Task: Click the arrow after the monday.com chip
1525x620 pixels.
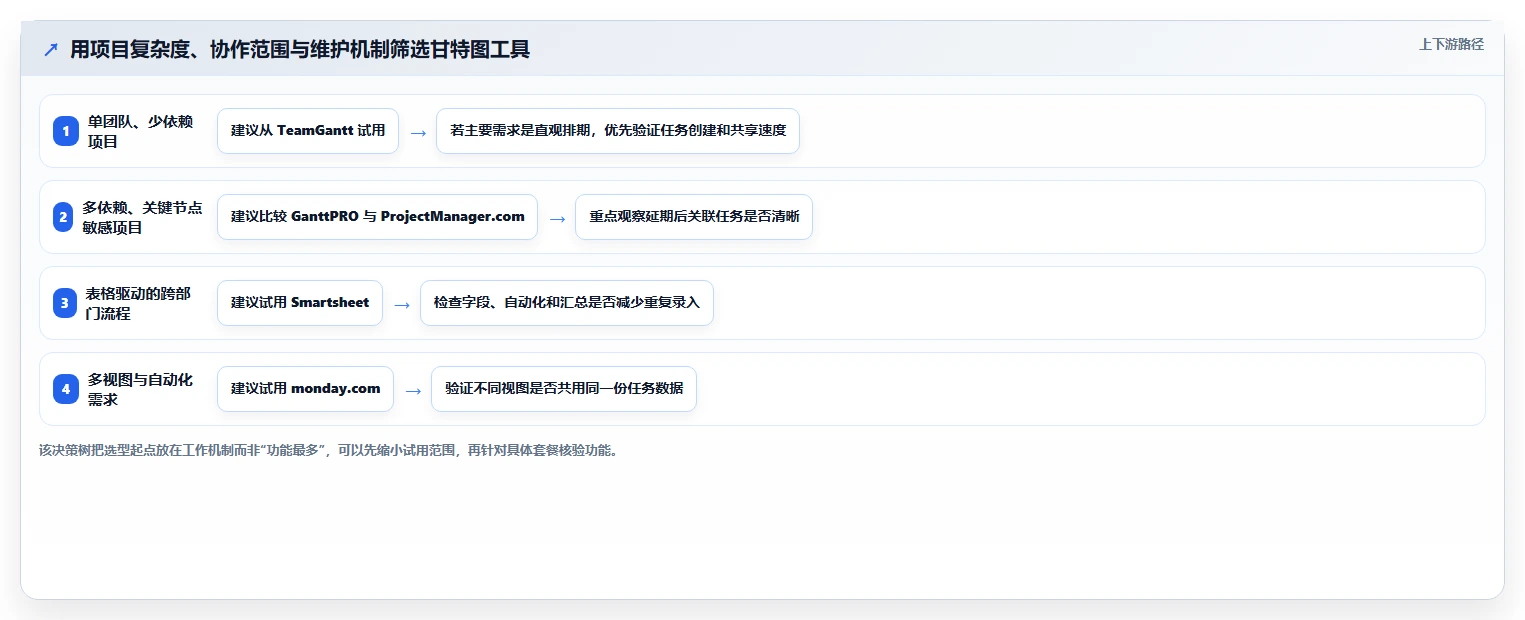Action: pyautogui.click(x=413, y=390)
